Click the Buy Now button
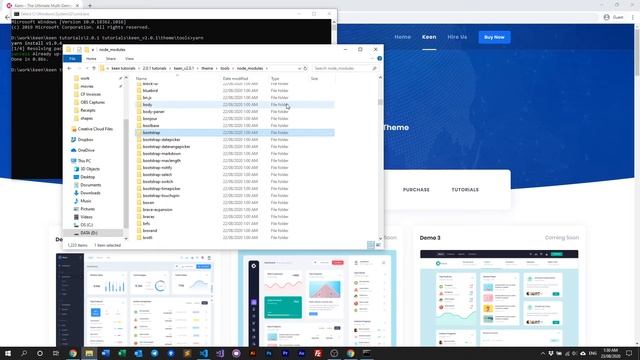This screenshot has width=640, height=360. (x=494, y=37)
